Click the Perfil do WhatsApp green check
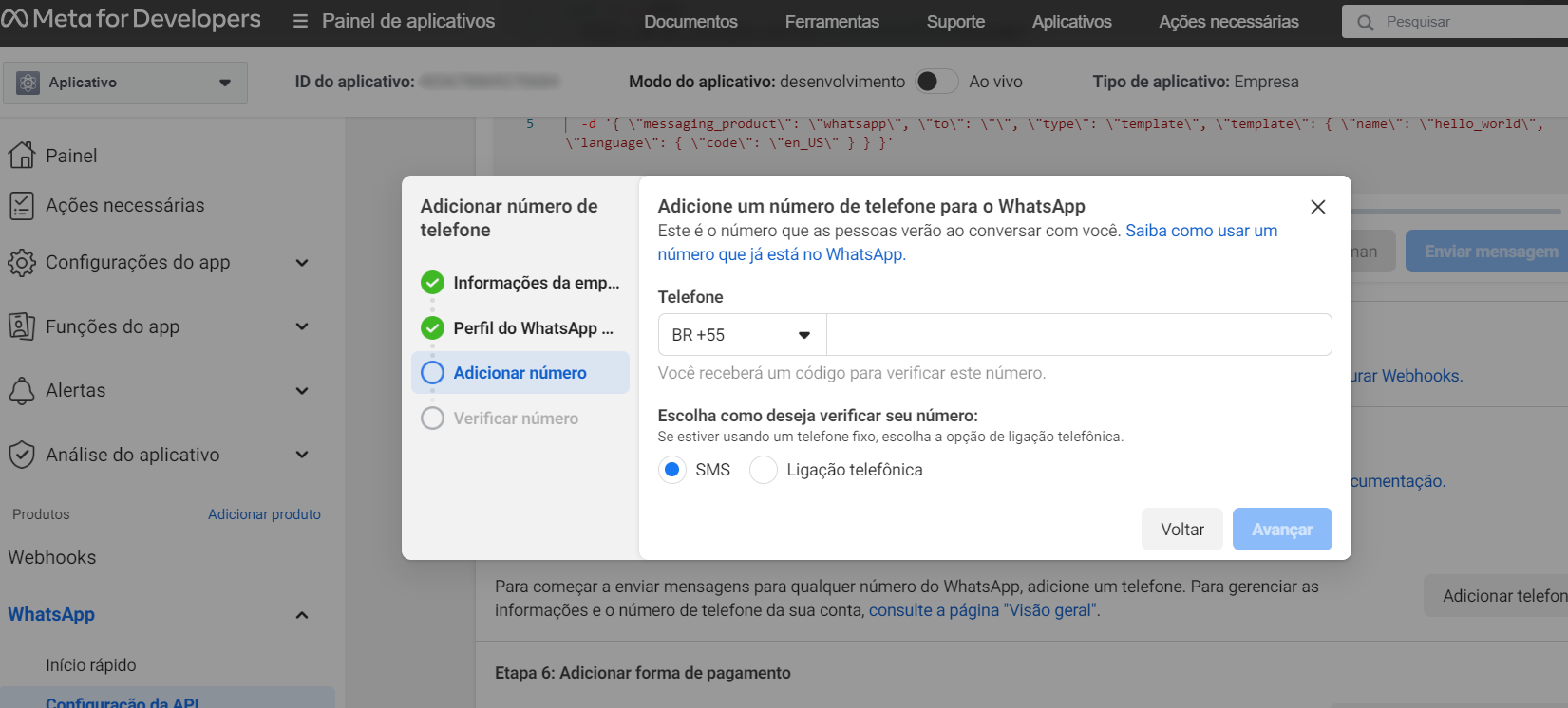Image resolution: width=1568 pixels, height=708 pixels. click(432, 327)
